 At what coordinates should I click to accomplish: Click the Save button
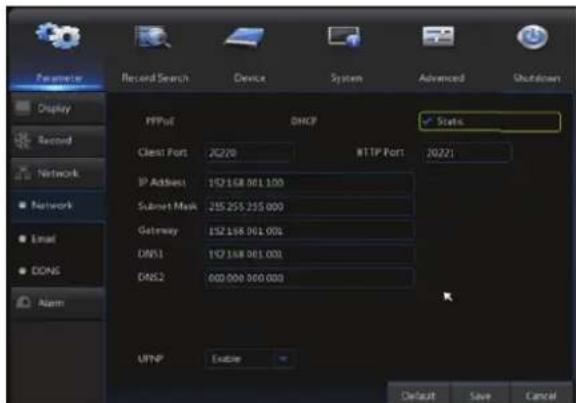point(480,395)
